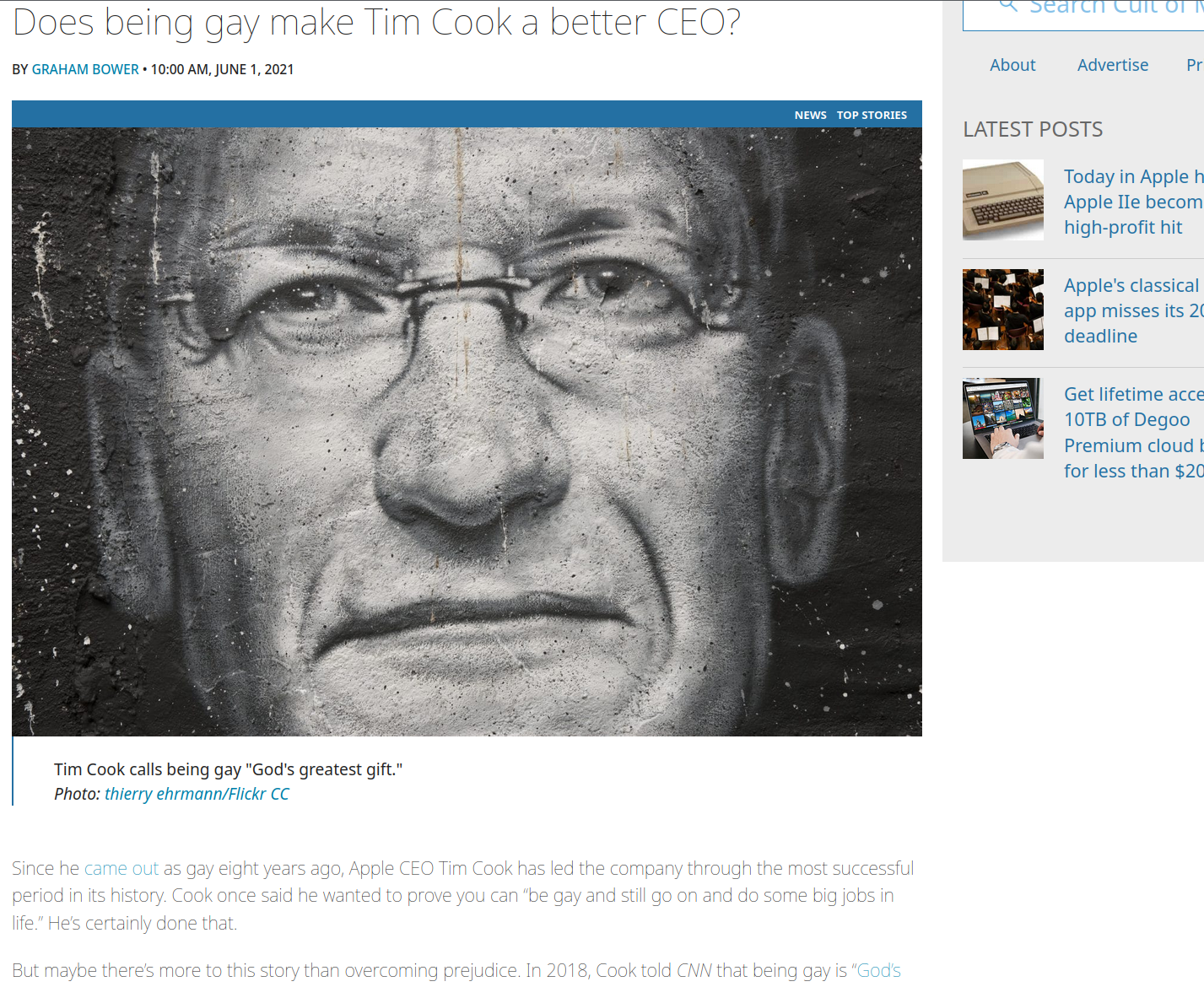Open the orchestra concert thumbnail

click(x=1003, y=310)
